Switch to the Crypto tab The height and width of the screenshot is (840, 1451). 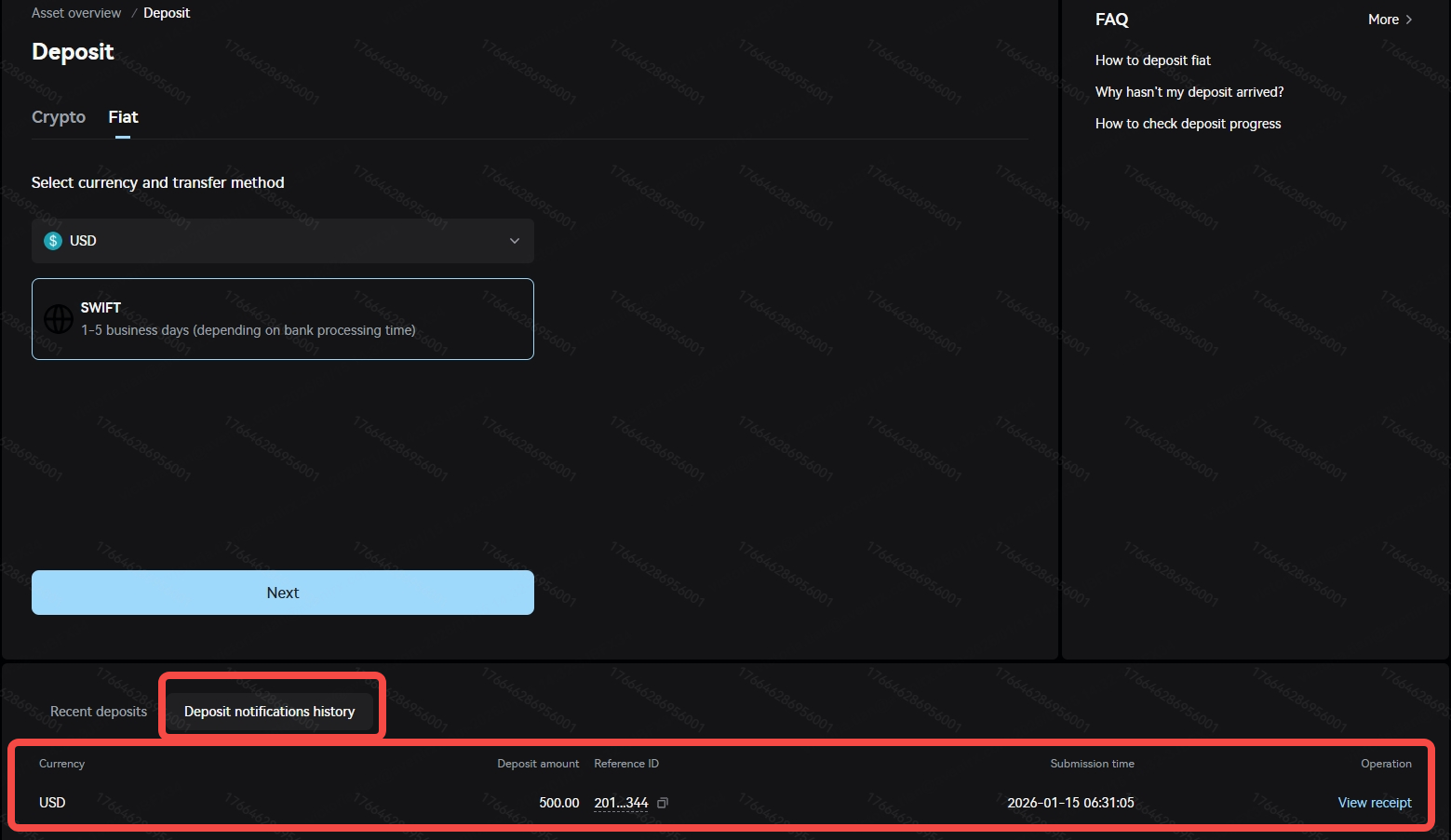click(59, 117)
